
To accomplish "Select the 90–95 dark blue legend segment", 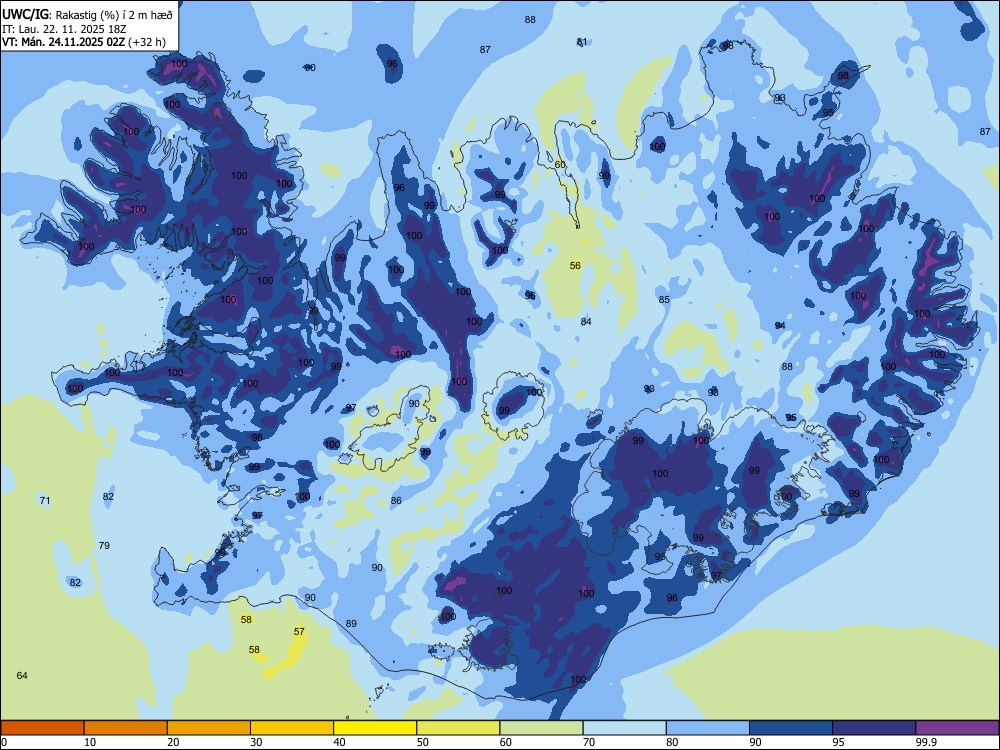I will click(x=791, y=728).
